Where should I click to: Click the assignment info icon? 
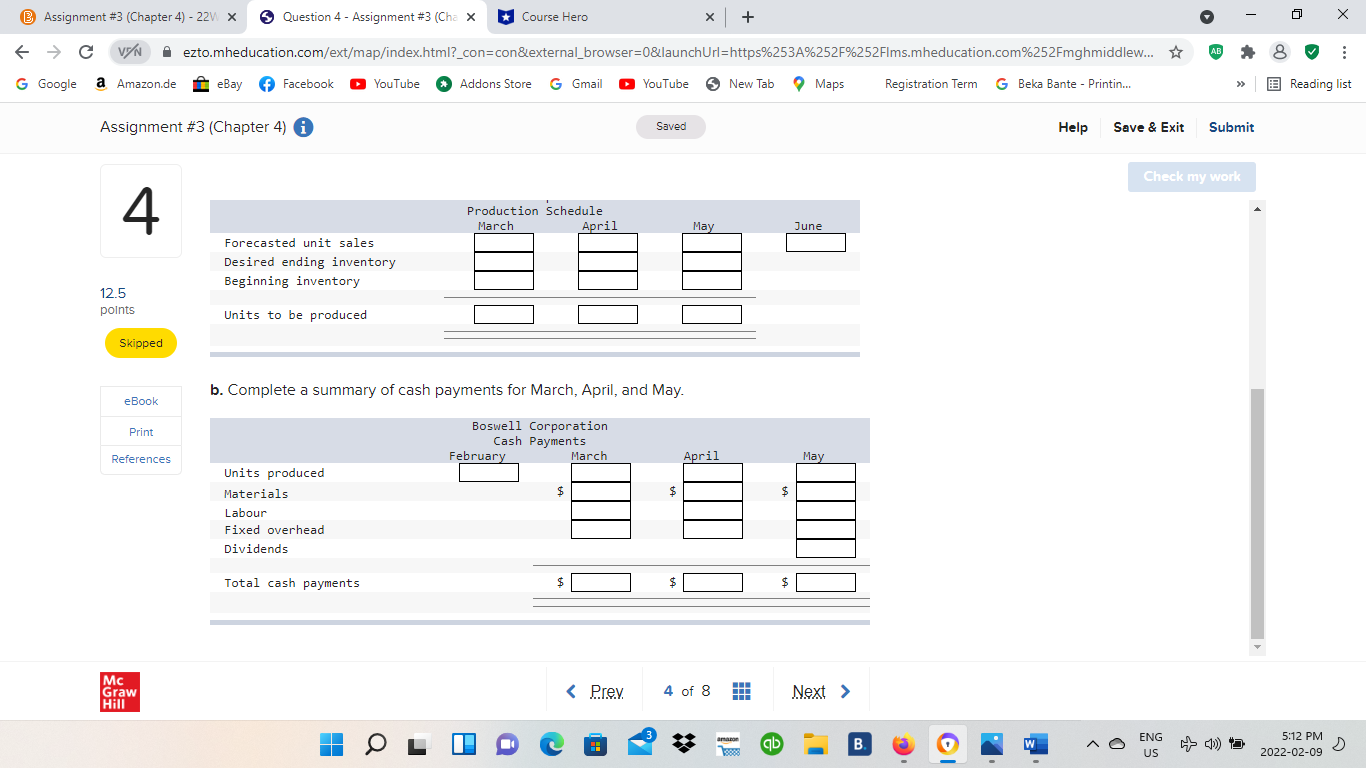302,127
